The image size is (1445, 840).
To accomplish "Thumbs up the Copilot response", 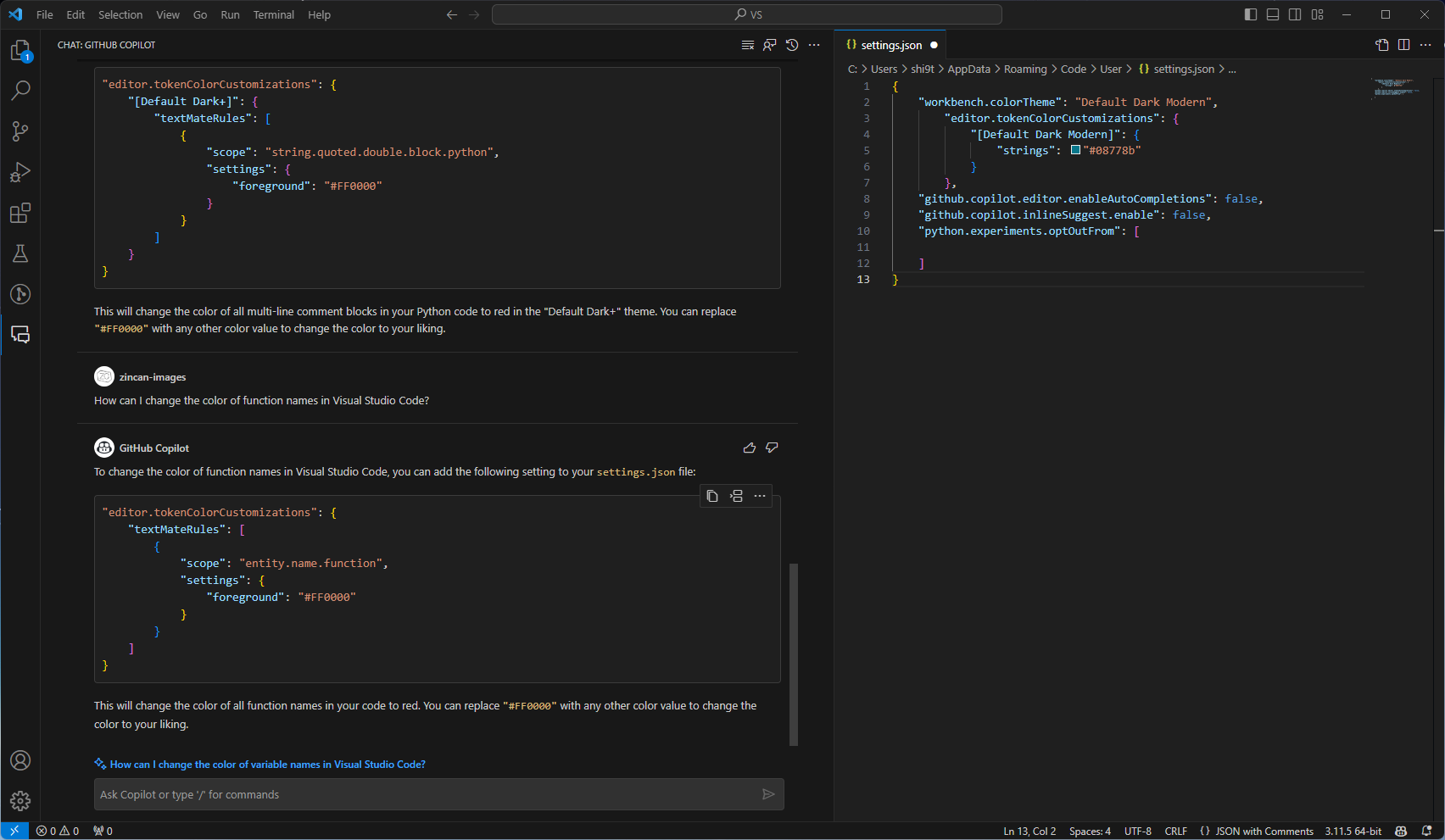I will [749, 448].
